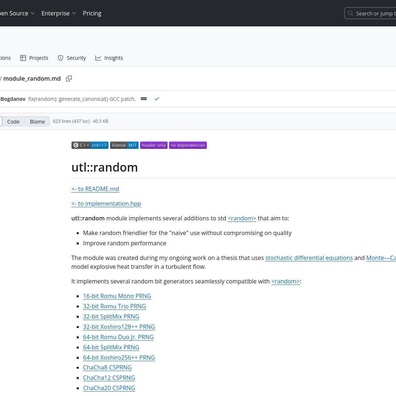Open the Projects tab
Viewport: 396px width, 396px height.
(34, 58)
